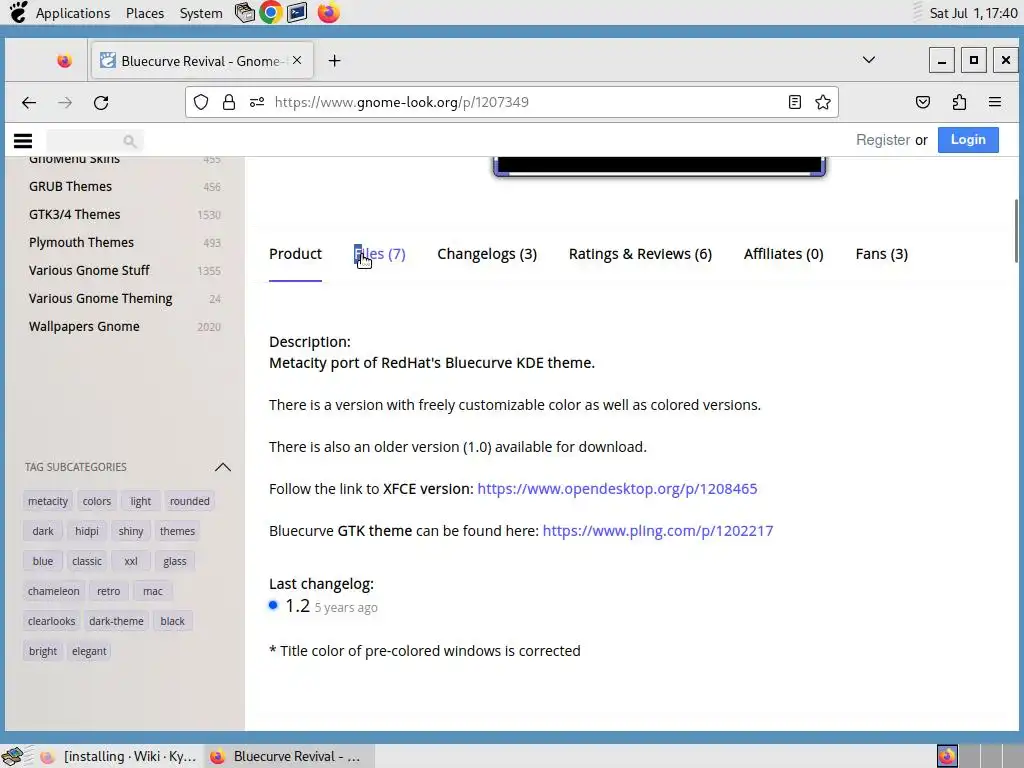Screen dimensions: 1024x768
Task: Open site permissions icon in address bar
Action: coord(257,102)
